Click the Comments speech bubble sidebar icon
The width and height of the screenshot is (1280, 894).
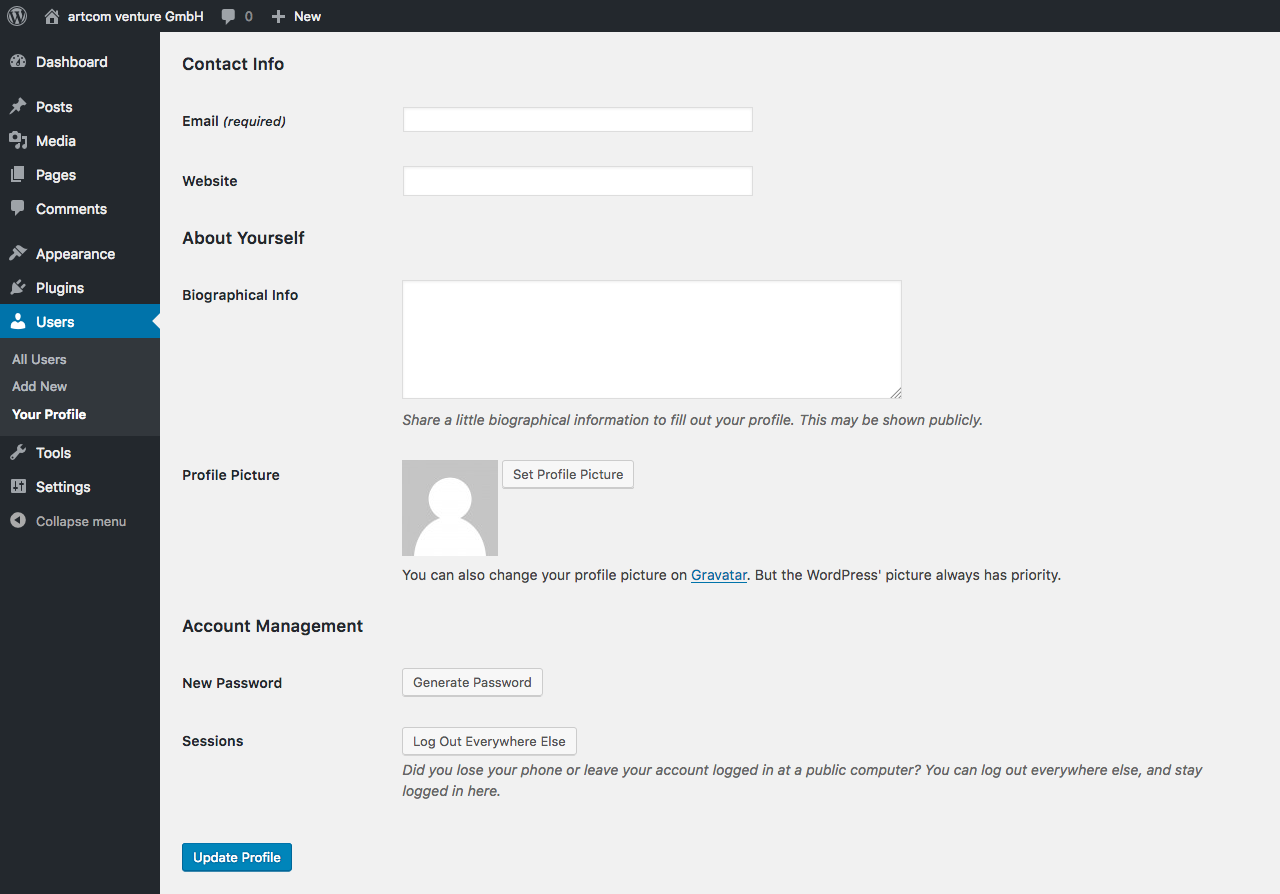(x=18, y=209)
